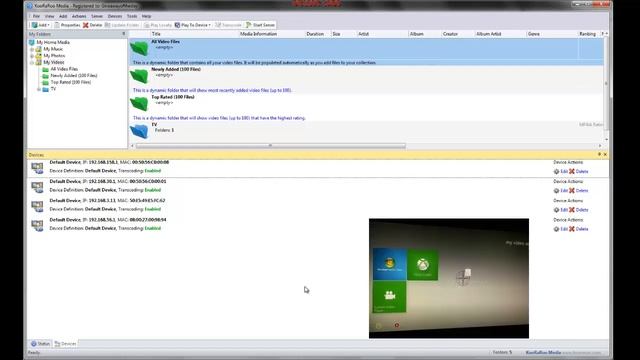Image resolution: width=640 pixels, height=360 pixels.
Task: Pin the My Folders panel
Action: tap(124, 34)
